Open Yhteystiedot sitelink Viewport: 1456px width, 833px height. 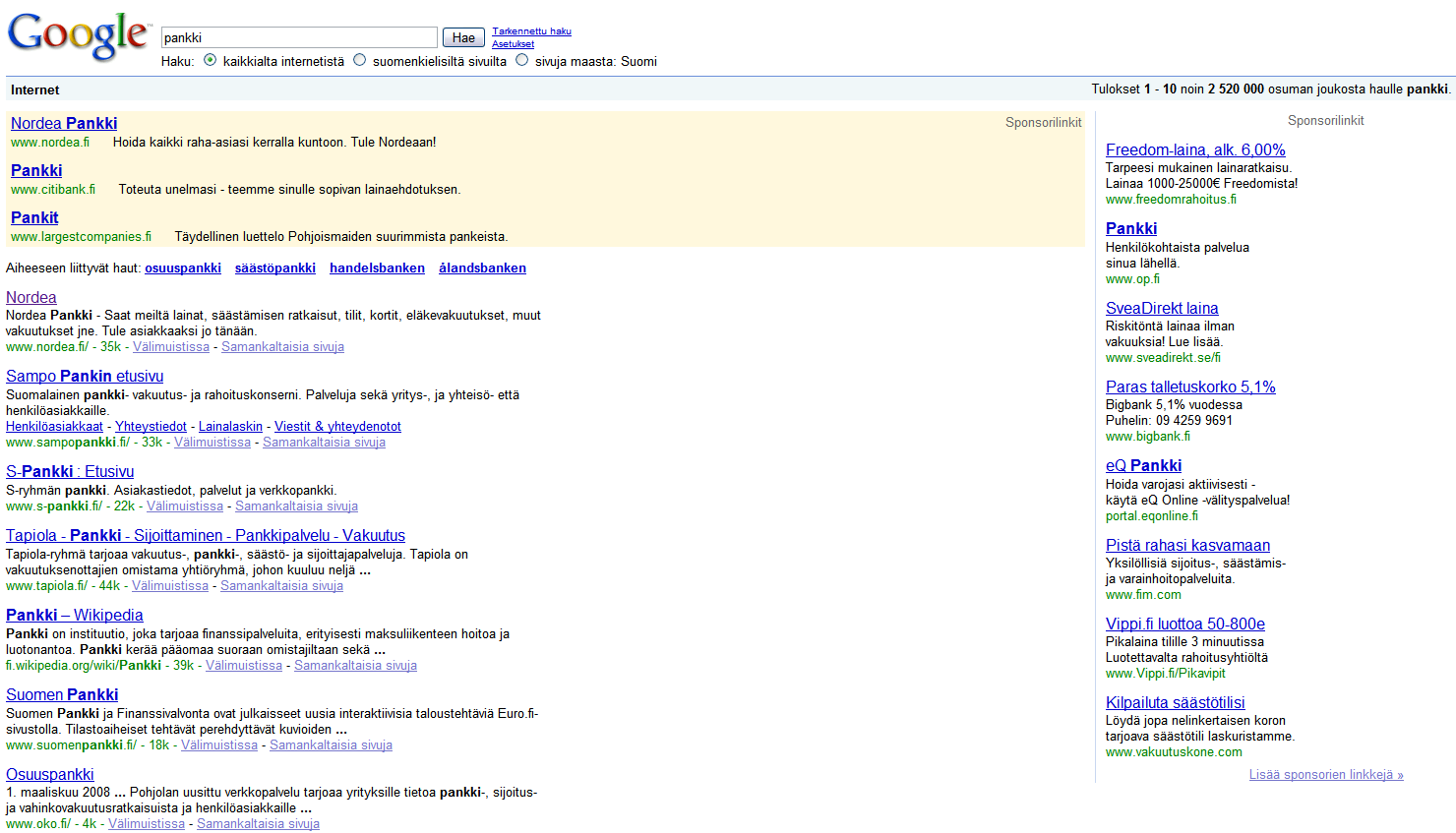point(151,427)
